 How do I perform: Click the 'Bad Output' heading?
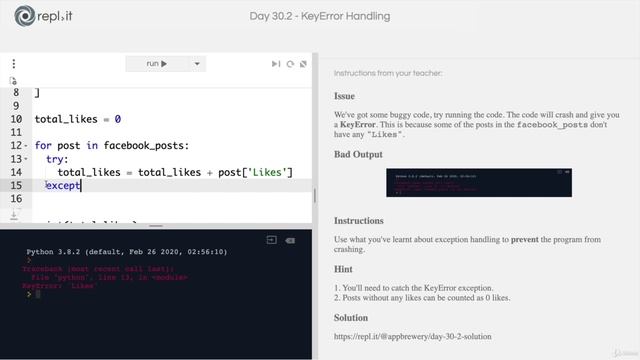(358, 155)
